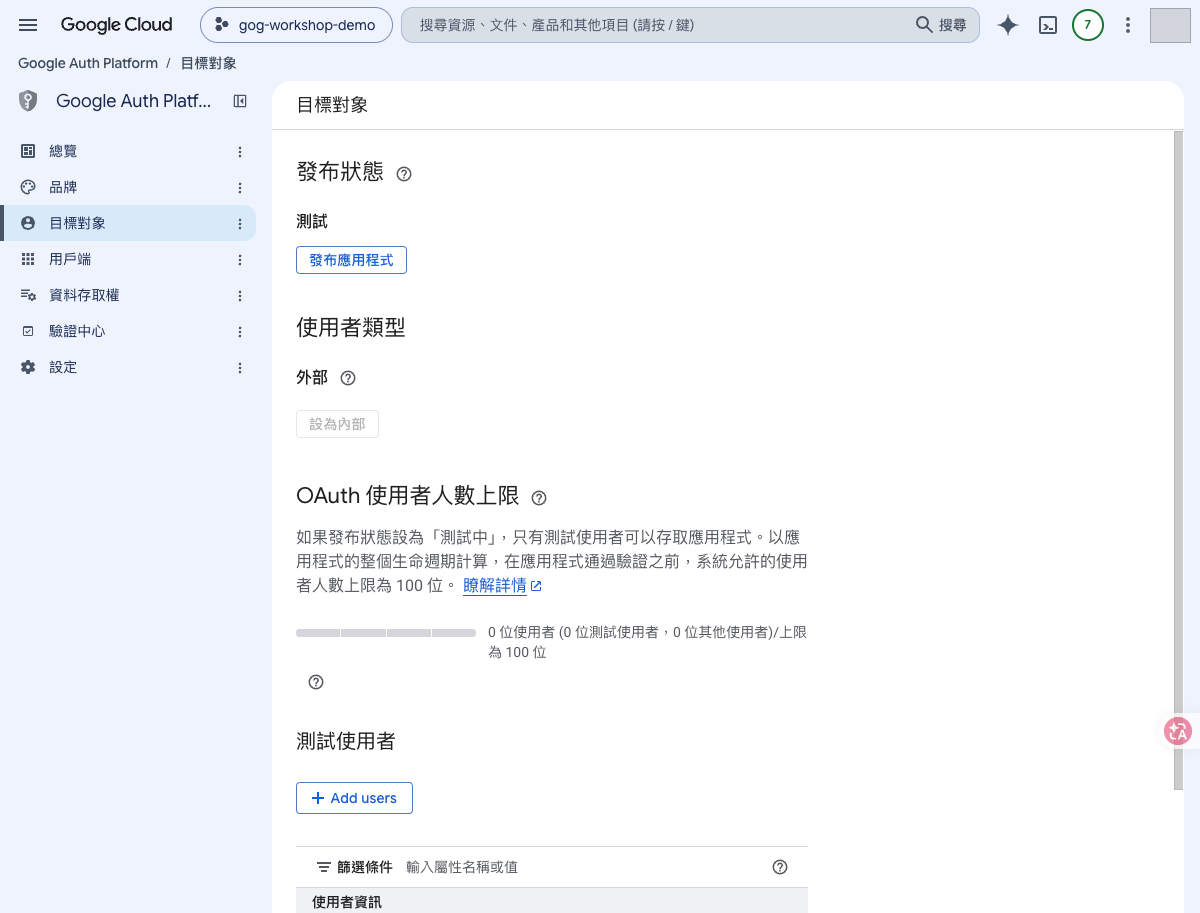Open the top bar three-dot settings menu
The width and height of the screenshot is (1200, 913).
tap(1128, 26)
